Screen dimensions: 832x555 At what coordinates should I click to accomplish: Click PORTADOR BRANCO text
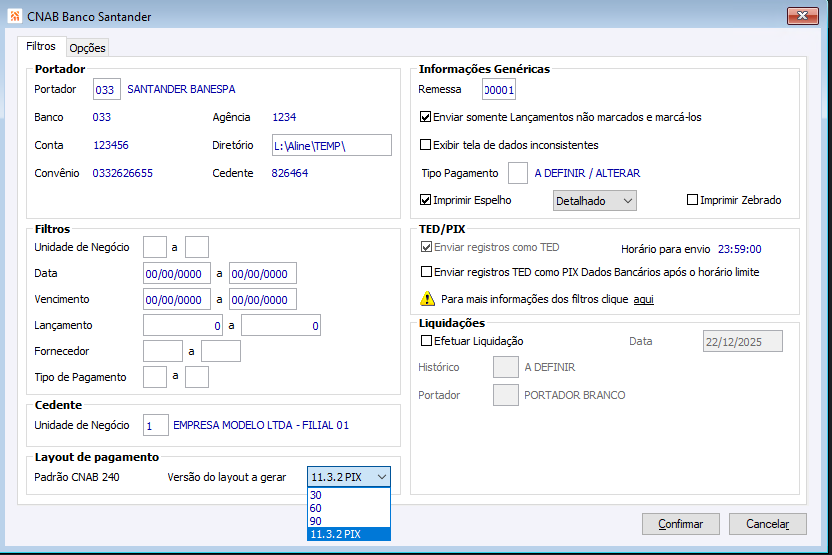pos(575,395)
